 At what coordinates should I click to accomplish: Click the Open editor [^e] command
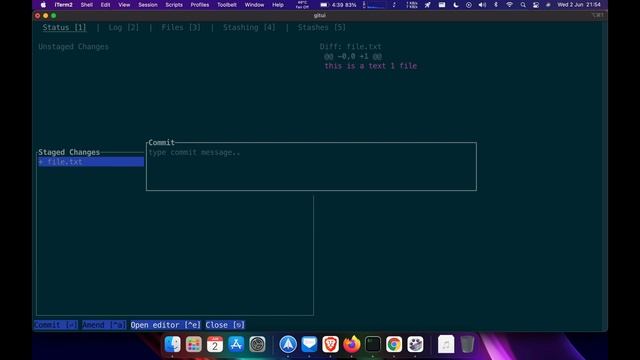click(x=166, y=325)
